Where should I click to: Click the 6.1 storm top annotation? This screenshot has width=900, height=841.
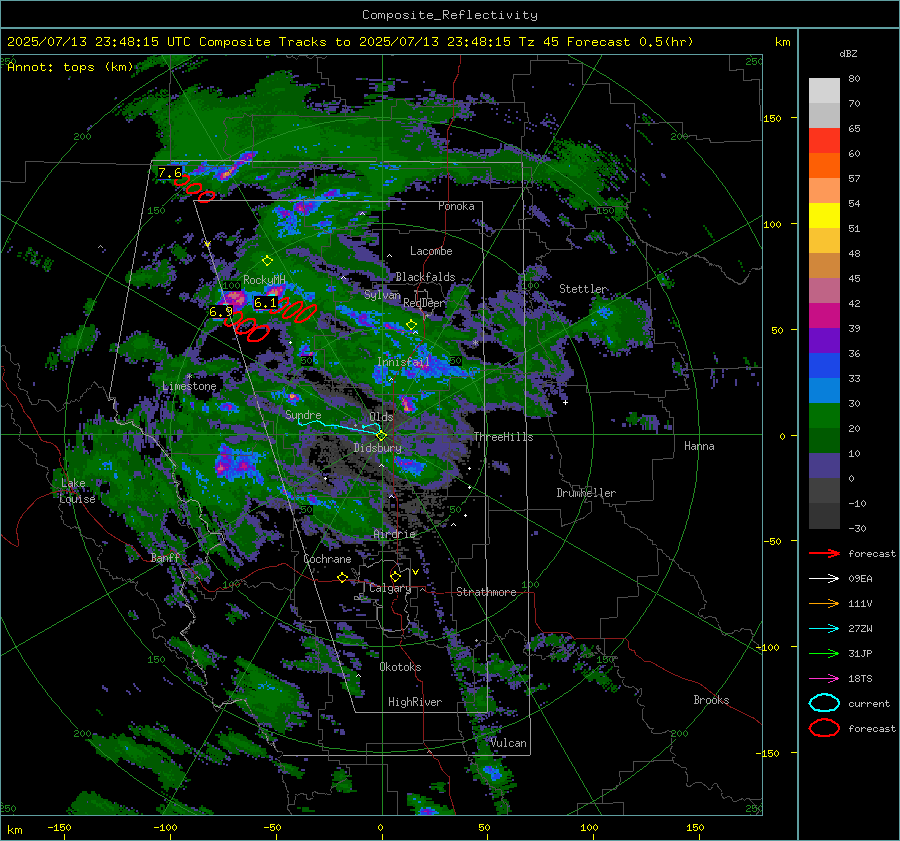(265, 303)
